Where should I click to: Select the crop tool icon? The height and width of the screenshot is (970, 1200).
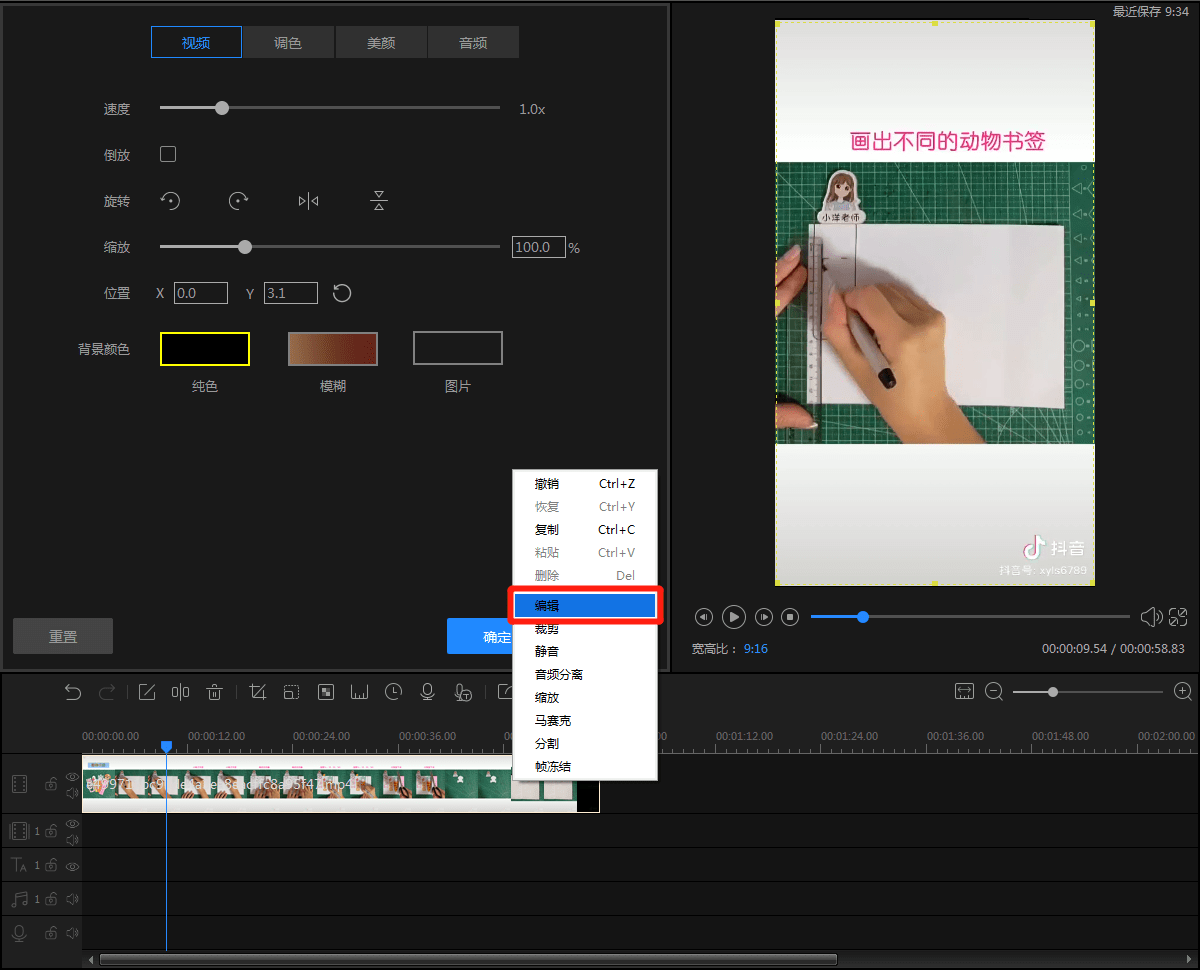pos(258,692)
